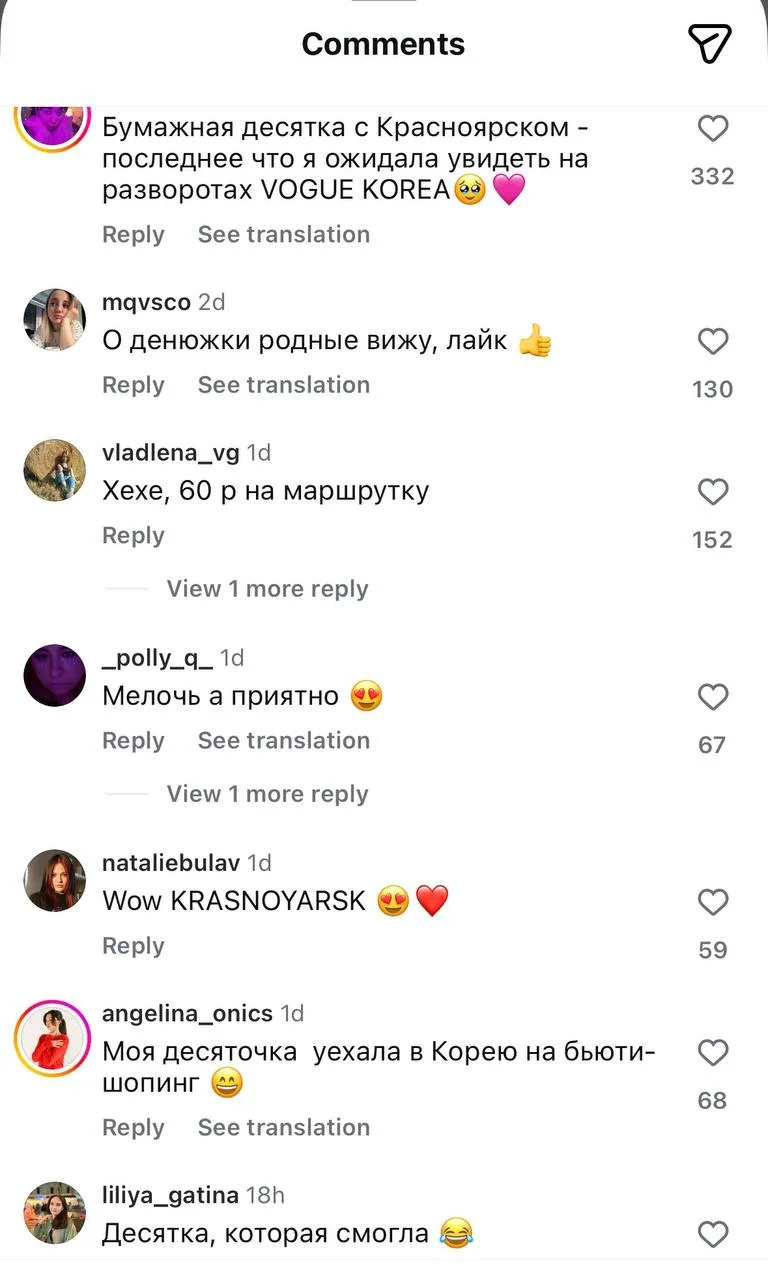768x1280 pixels.
Task: See translation of mqvsco's comment
Action: click(x=283, y=385)
